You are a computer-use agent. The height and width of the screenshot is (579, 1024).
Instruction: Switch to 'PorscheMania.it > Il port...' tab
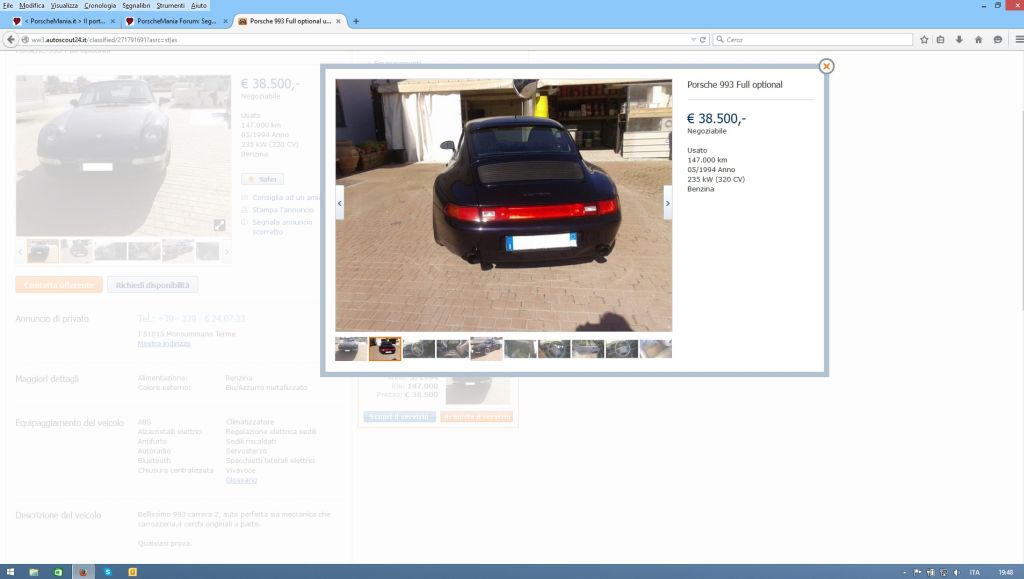point(63,21)
